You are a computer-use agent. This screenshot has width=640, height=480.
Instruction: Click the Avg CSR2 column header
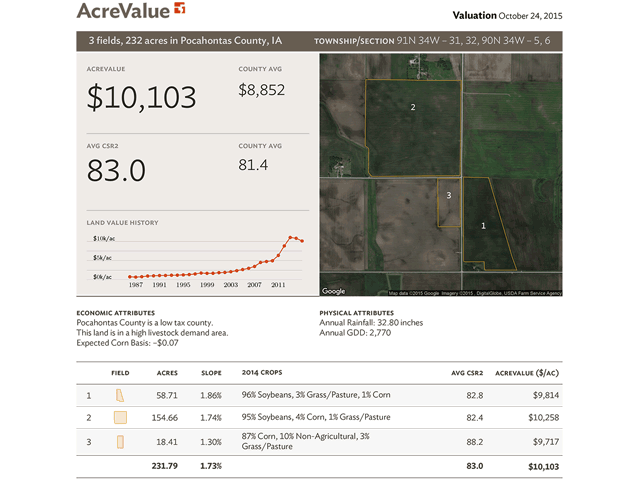(x=467, y=373)
